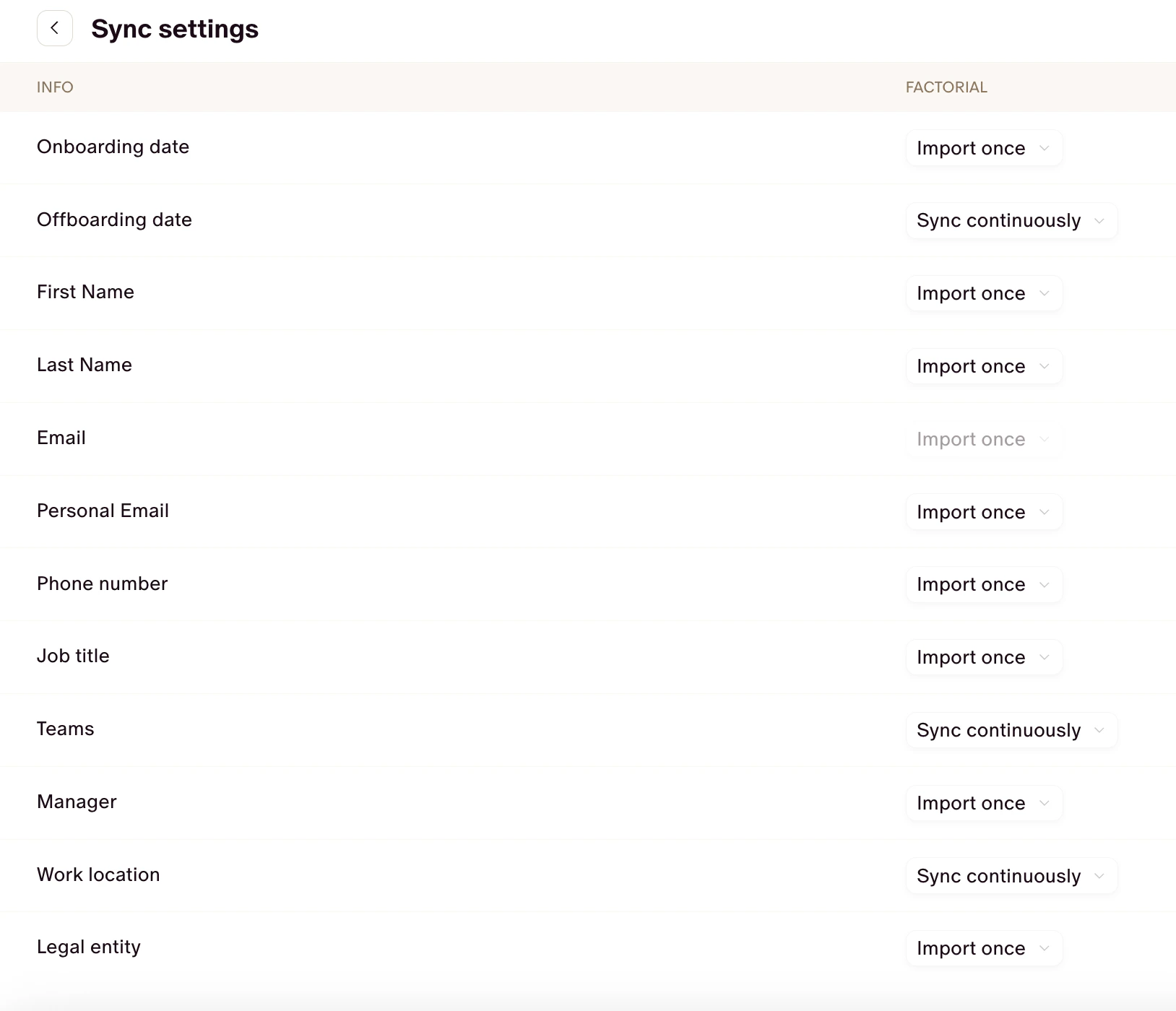Click the FACTORIAL column header
1176x1011 pixels.
[x=947, y=87]
